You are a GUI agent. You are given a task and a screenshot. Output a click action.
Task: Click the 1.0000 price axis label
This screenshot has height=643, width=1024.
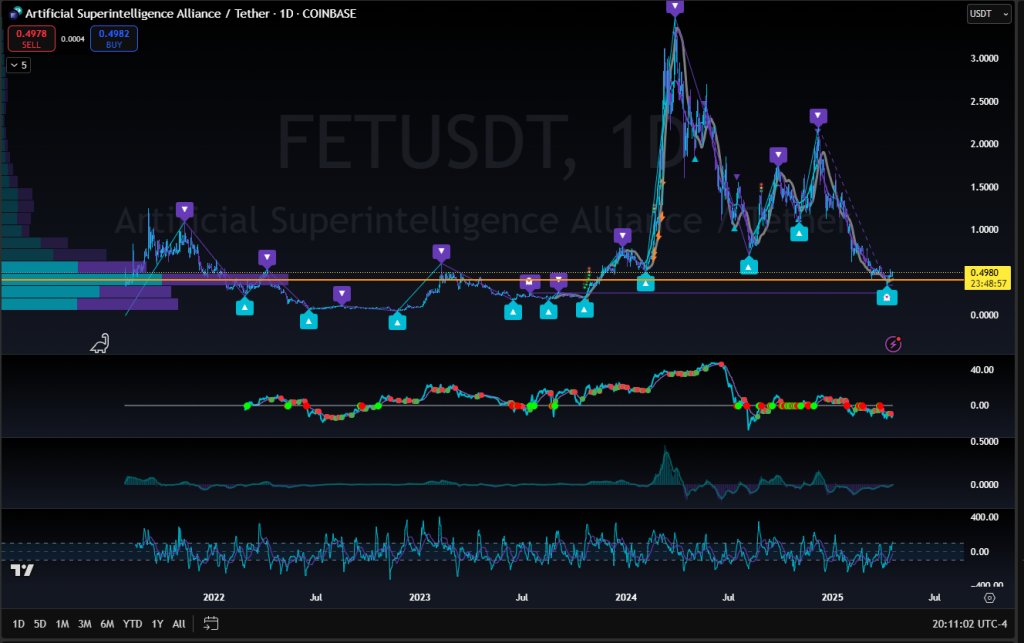(984, 229)
